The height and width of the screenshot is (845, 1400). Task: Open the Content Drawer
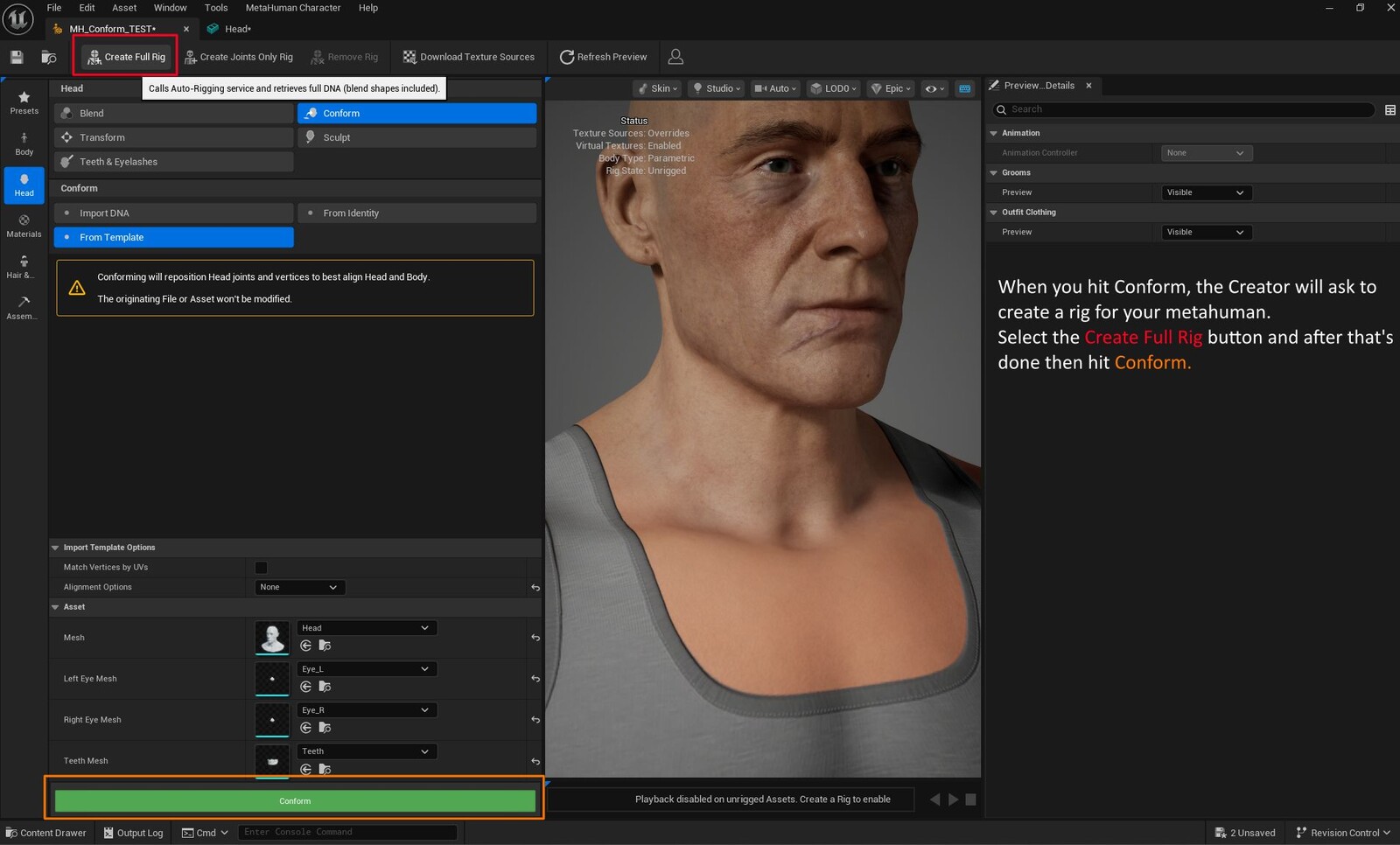click(x=46, y=833)
